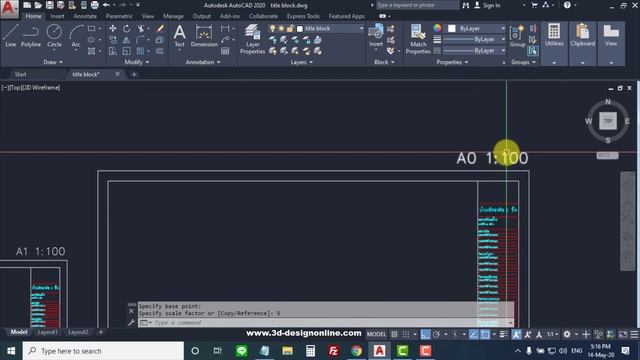This screenshot has width=640, height=360.
Task: Open the Parametric ribbon tab
Action: pyautogui.click(x=119, y=16)
